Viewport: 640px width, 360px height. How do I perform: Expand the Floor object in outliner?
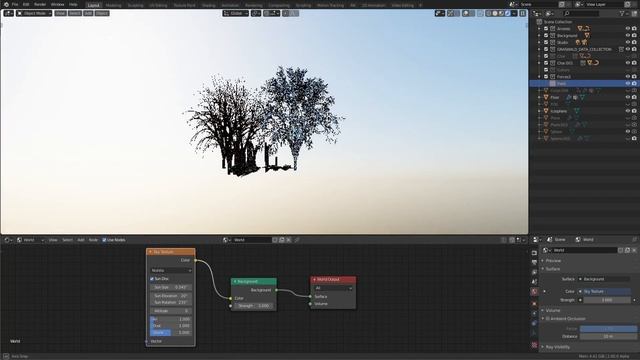(x=540, y=97)
